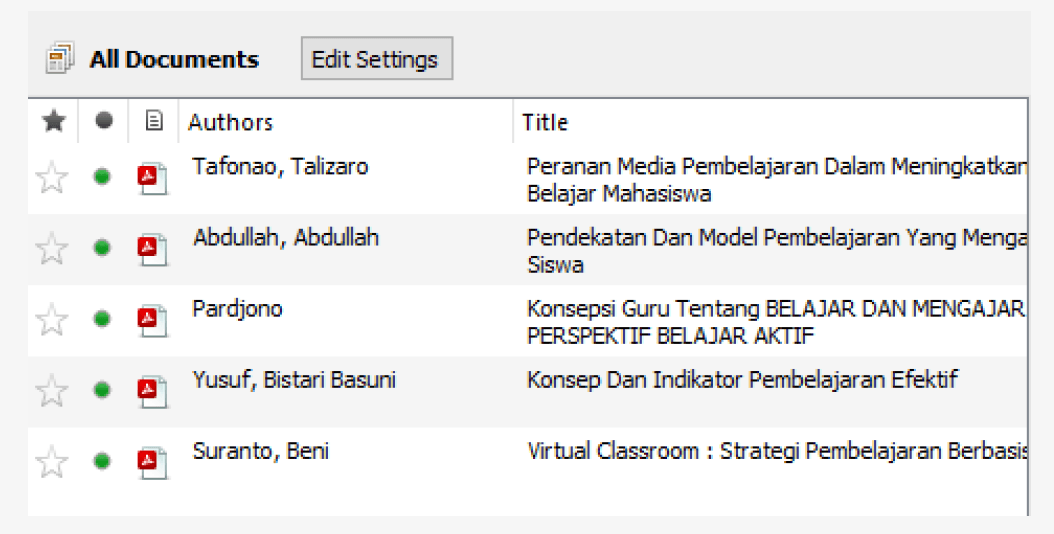Click the Edit Settings button
The width and height of the screenshot is (1054, 534).
[376, 59]
